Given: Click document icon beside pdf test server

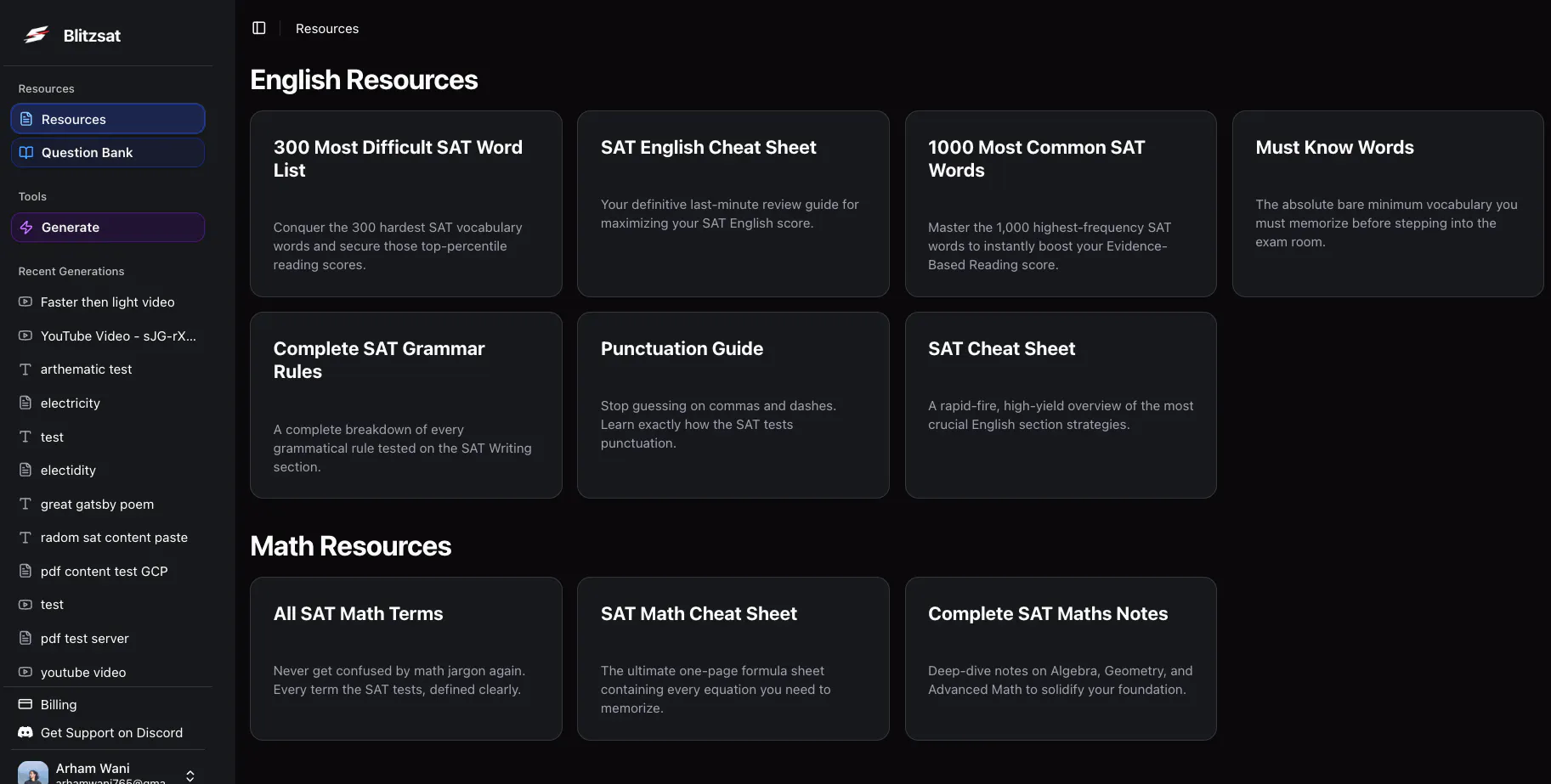Looking at the screenshot, I should pos(25,638).
